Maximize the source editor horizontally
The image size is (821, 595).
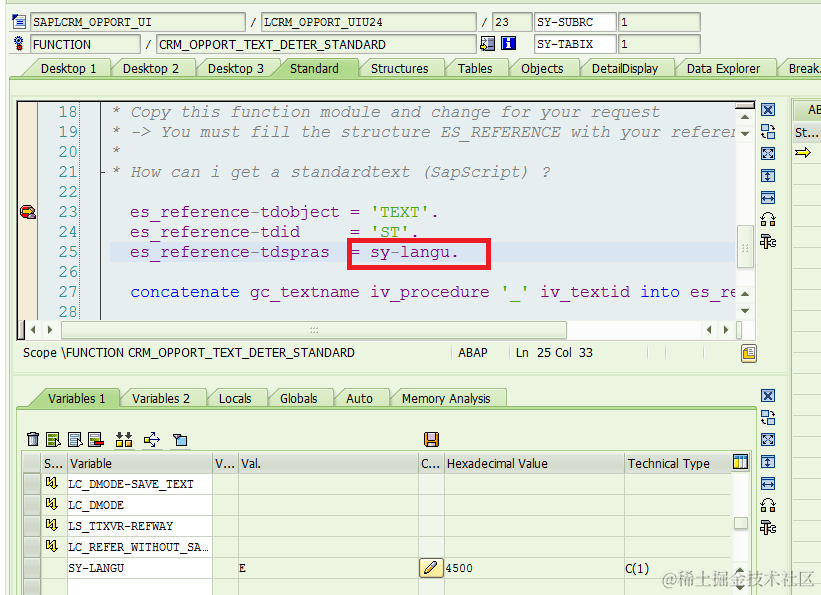click(768, 197)
